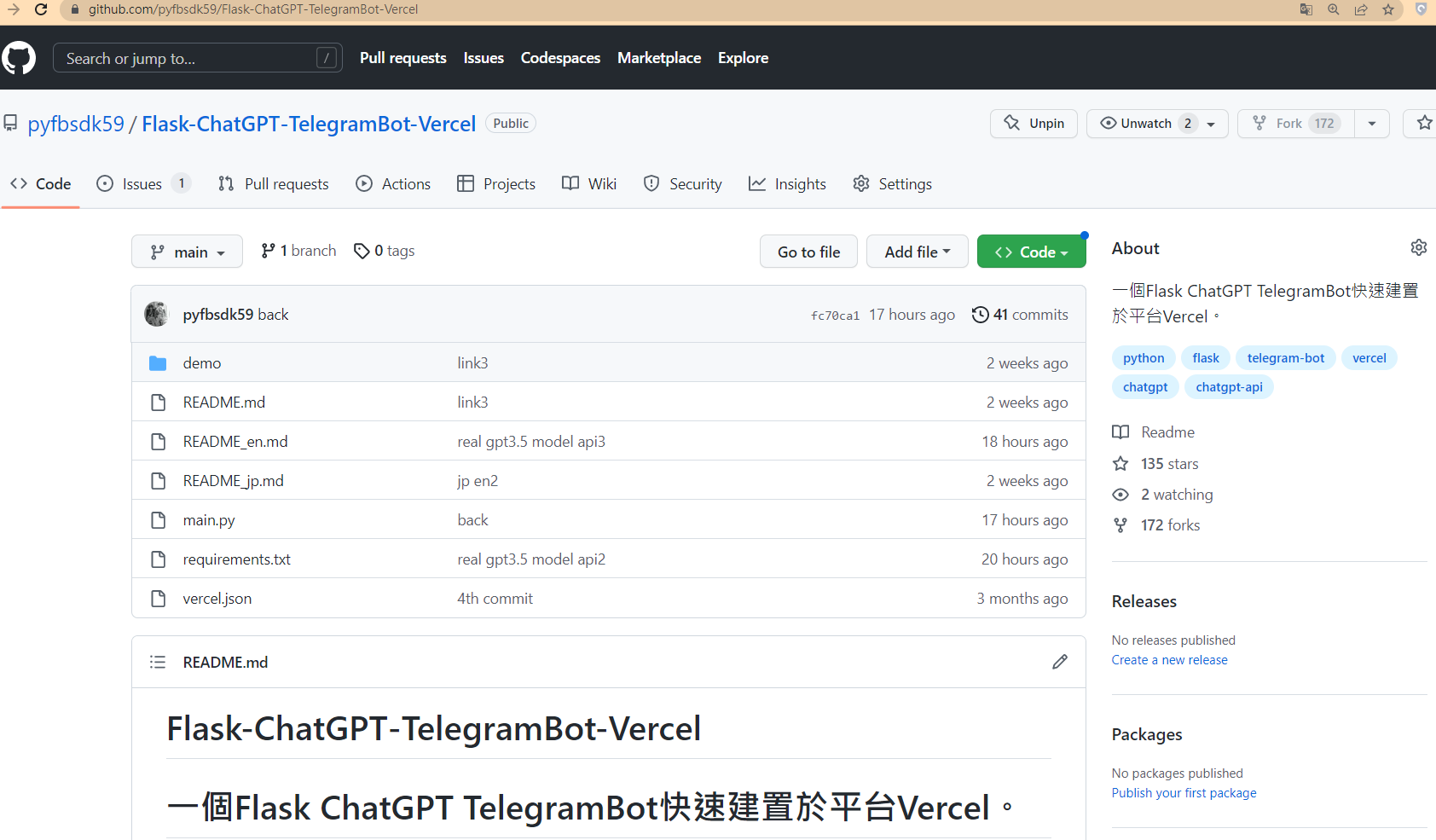Open the README_en.md file

pyautogui.click(x=235, y=442)
